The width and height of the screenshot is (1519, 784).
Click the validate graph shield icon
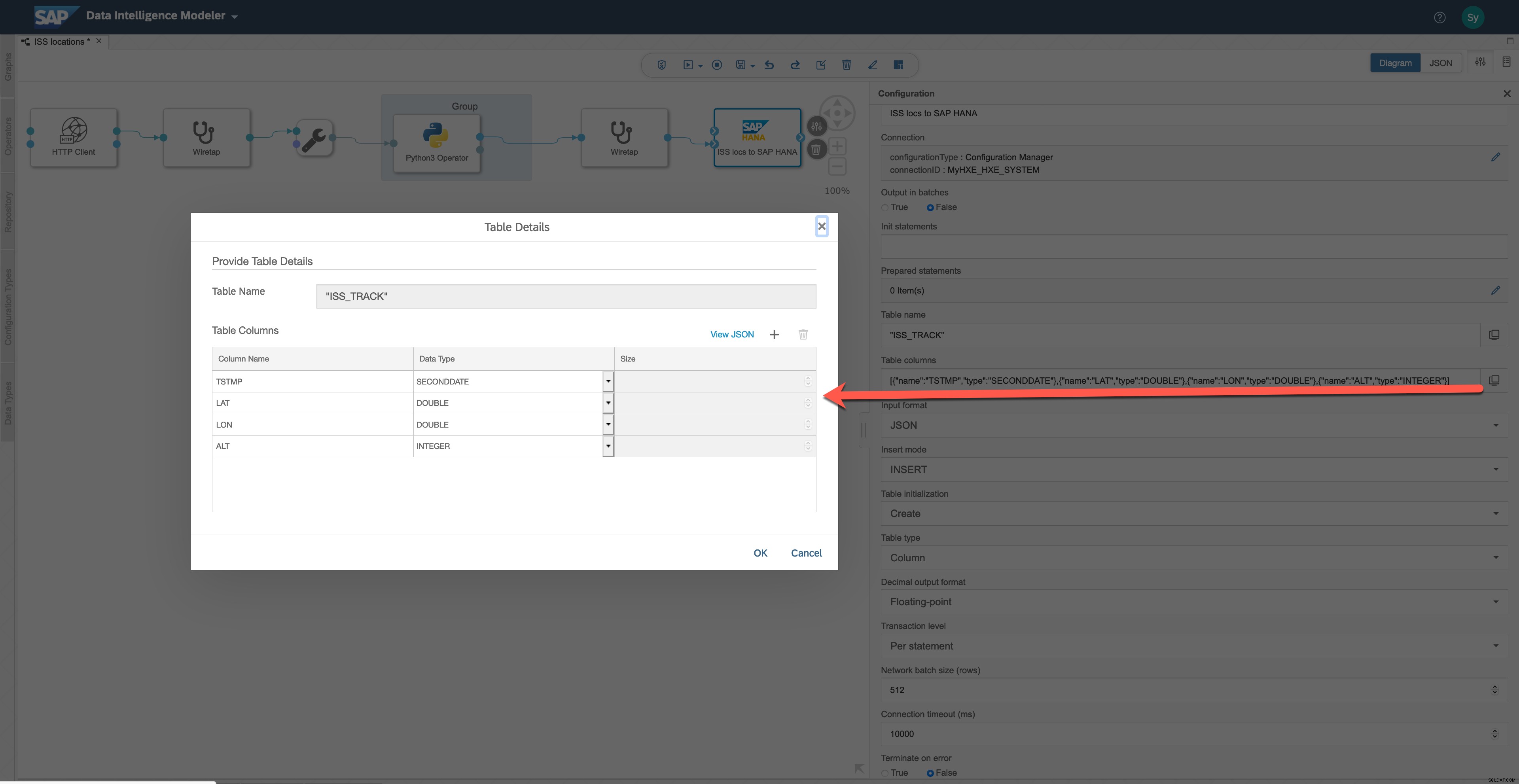(662, 65)
